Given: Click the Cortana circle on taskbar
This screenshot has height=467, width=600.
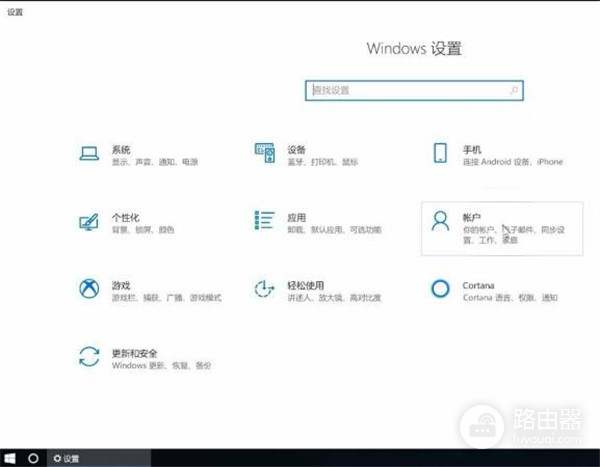Looking at the screenshot, I should coord(33,458).
